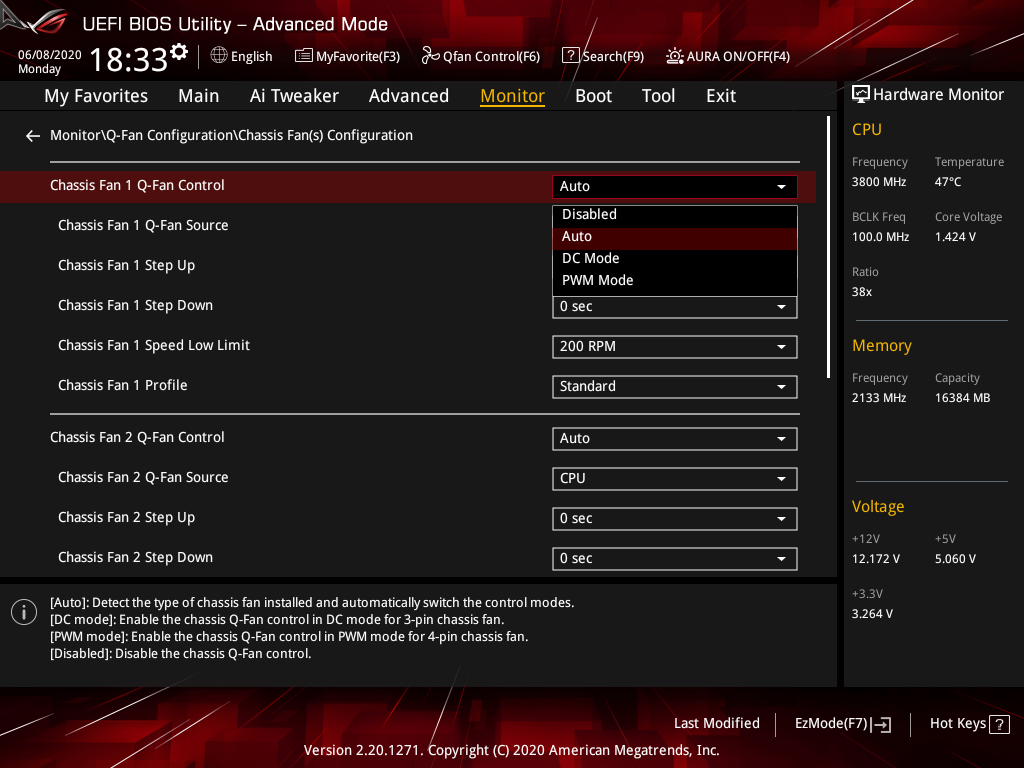Click the globe language icon
This screenshot has width=1024, height=768.
pos(219,56)
